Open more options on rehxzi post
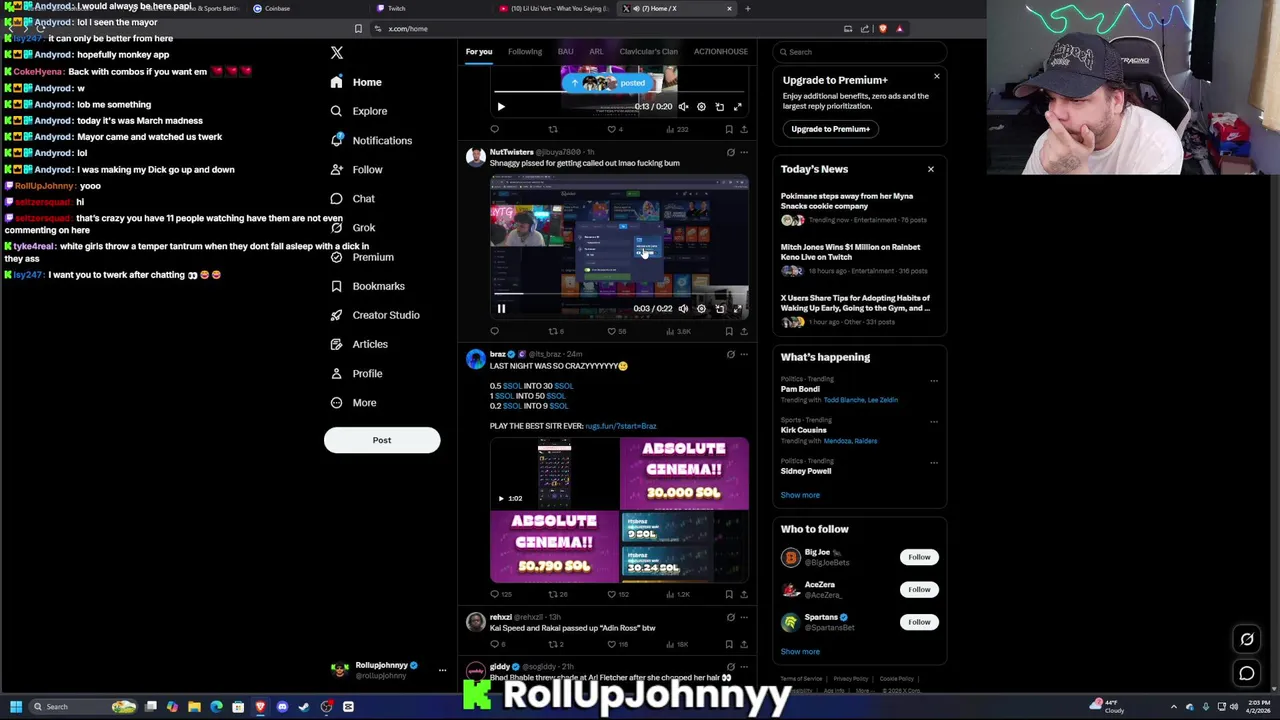Image resolution: width=1280 pixels, height=720 pixels. [743, 617]
